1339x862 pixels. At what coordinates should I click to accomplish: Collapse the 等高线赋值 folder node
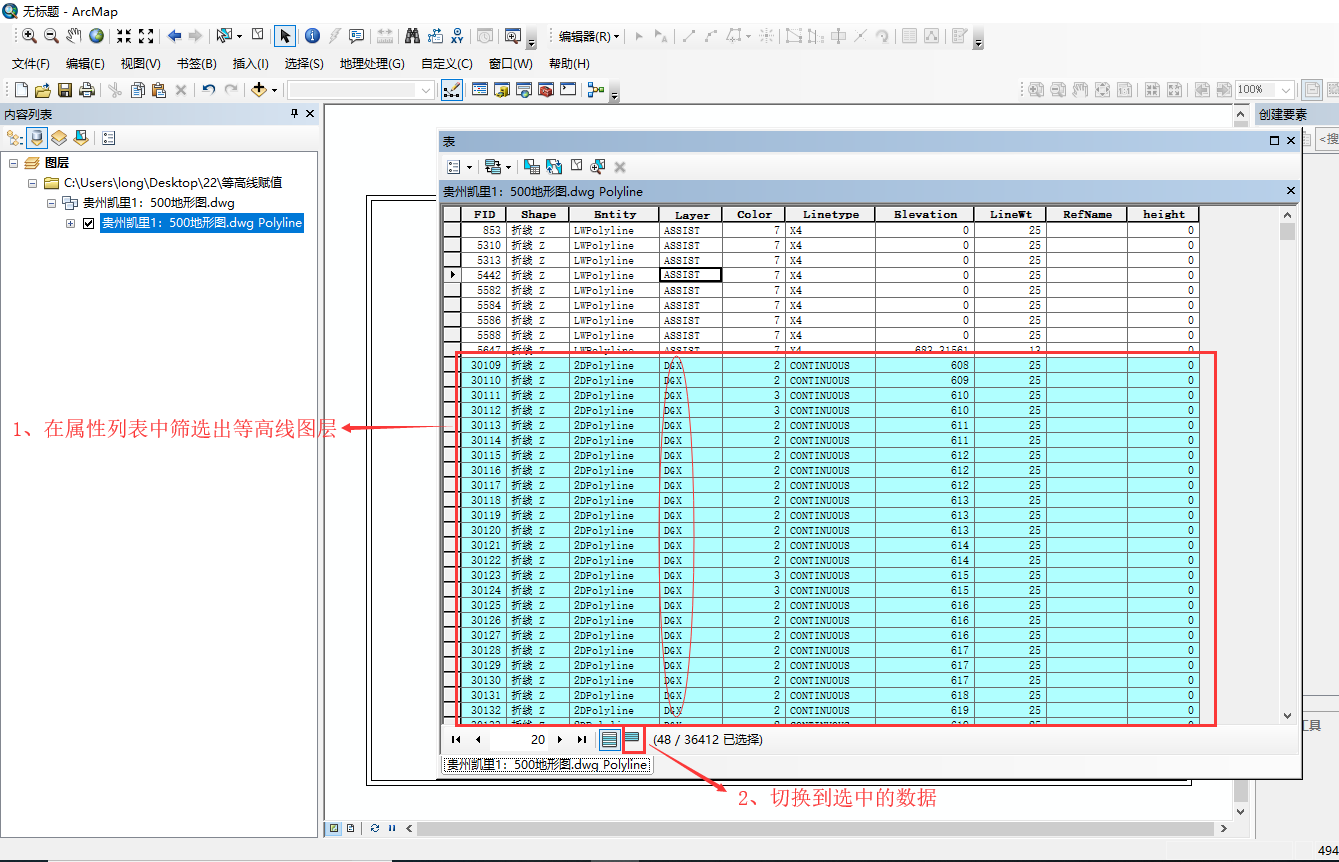(33, 183)
